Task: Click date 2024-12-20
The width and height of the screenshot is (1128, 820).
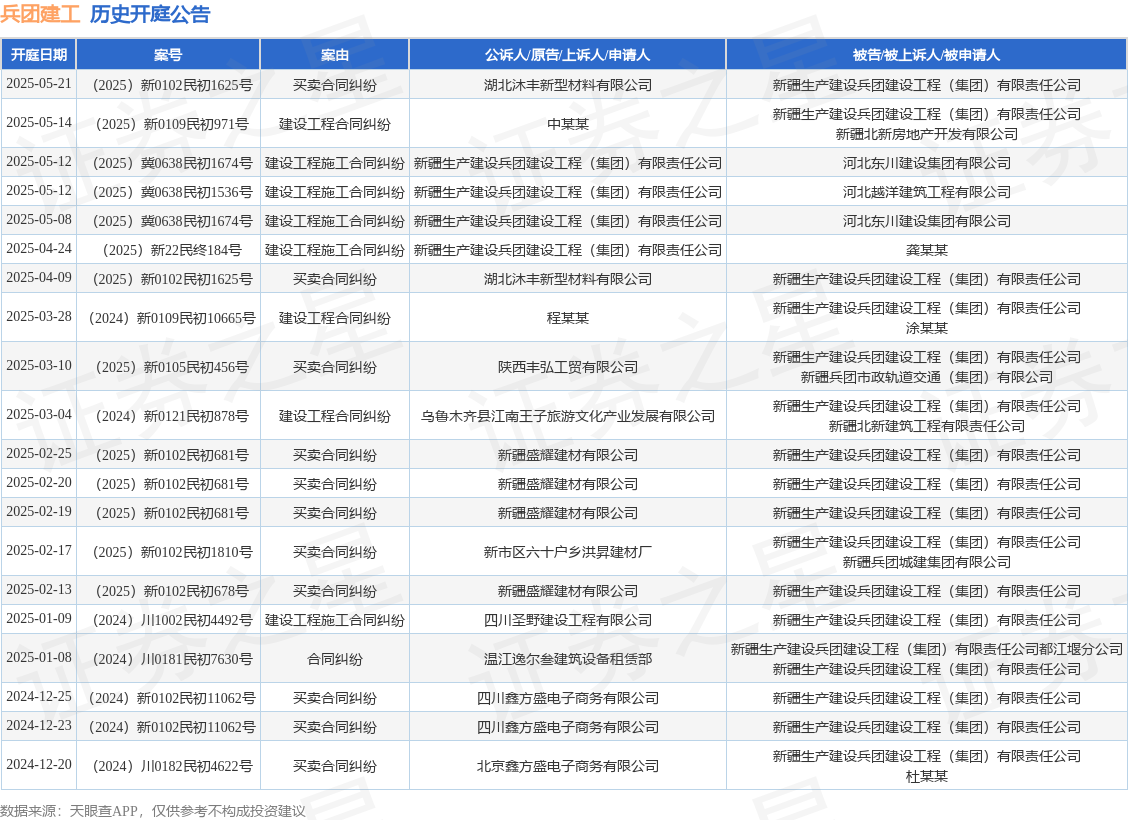Action: coord(39,764)
